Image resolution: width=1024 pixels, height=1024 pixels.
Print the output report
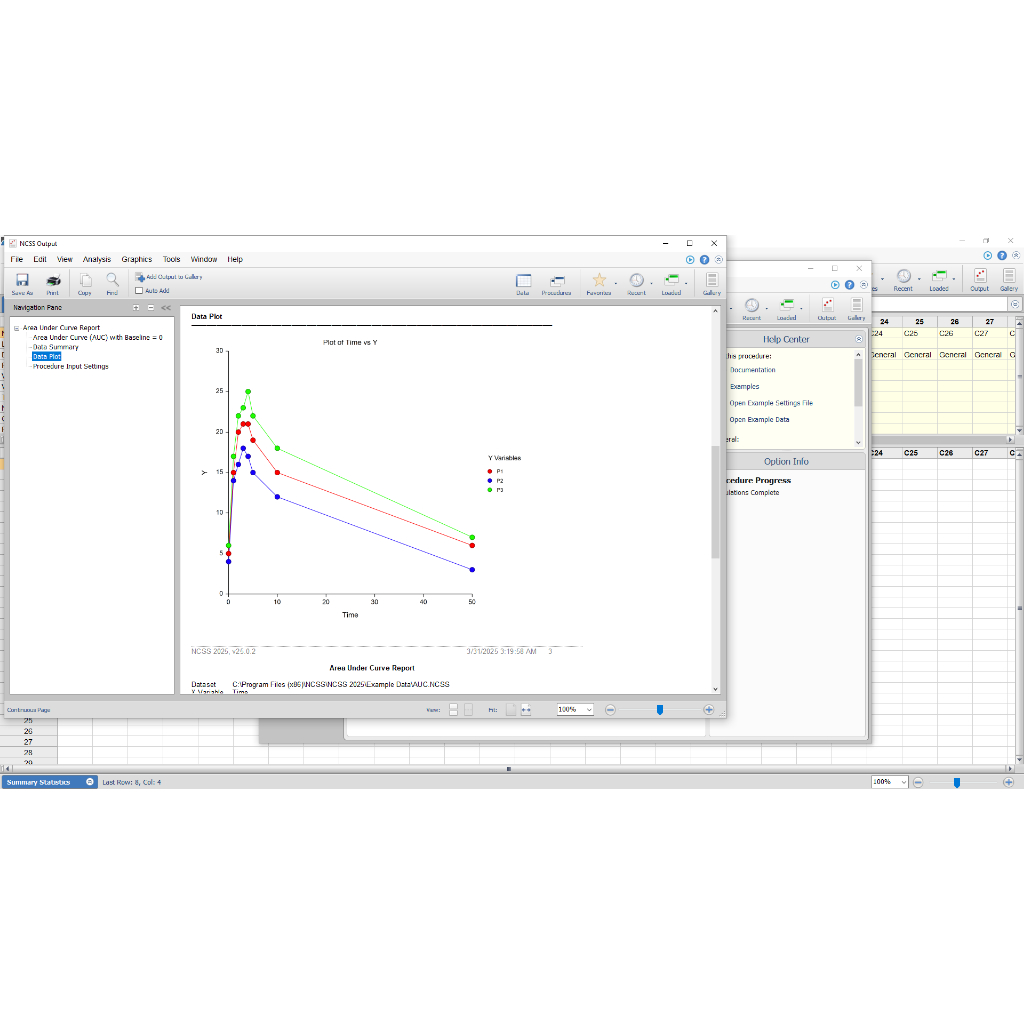point(53,282)
